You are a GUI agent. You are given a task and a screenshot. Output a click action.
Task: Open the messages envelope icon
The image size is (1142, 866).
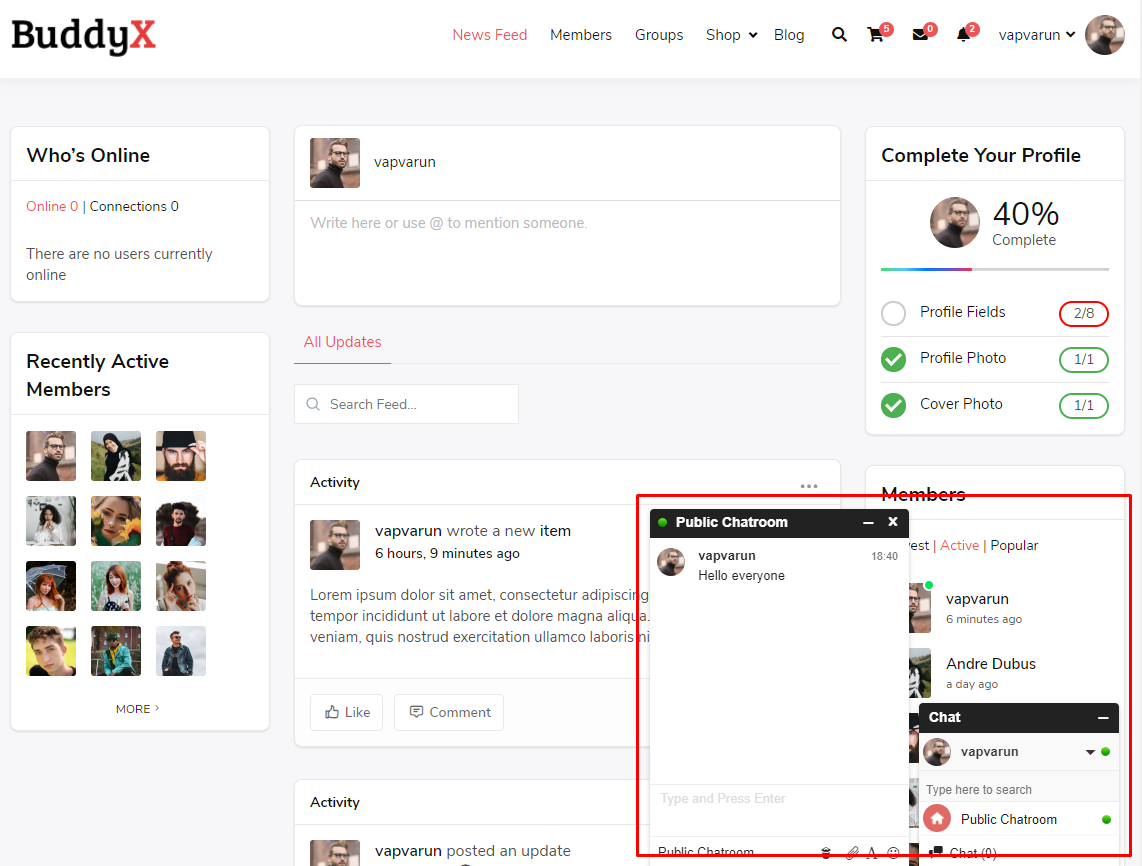click(920, 35)
